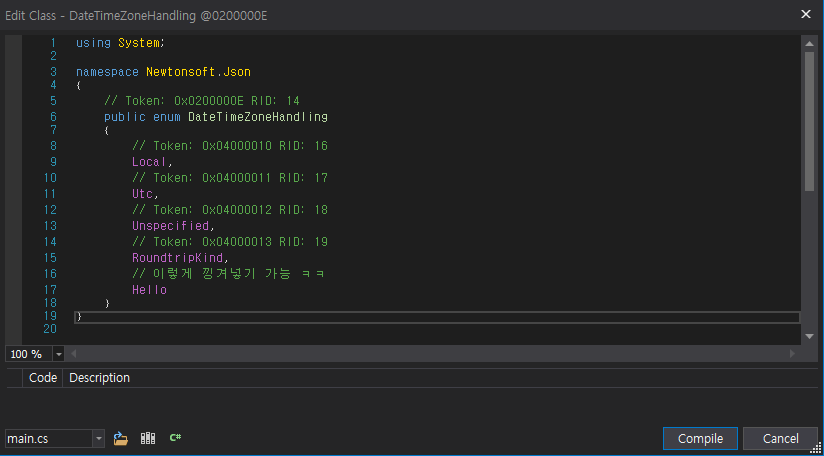This screenshot has width=824, height=456.
Task: Click the Code column header
Action: 43,378
